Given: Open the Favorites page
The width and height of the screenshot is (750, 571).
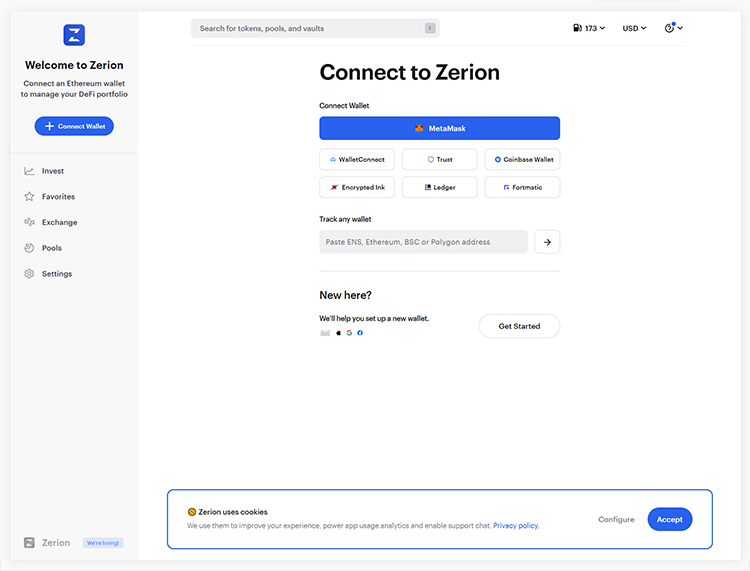Looking at the screenshot, I should 57,197.
